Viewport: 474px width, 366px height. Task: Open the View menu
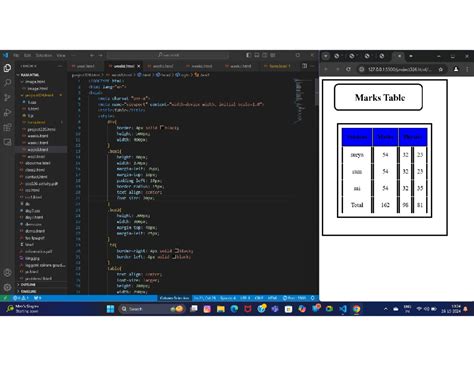[61, 55]
